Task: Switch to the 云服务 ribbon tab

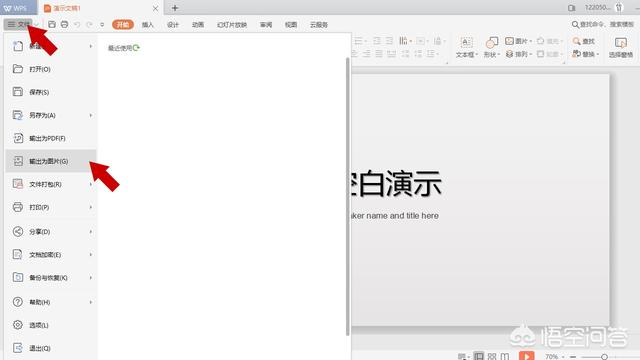Action: pyautogui.click(x=319, y=25)
